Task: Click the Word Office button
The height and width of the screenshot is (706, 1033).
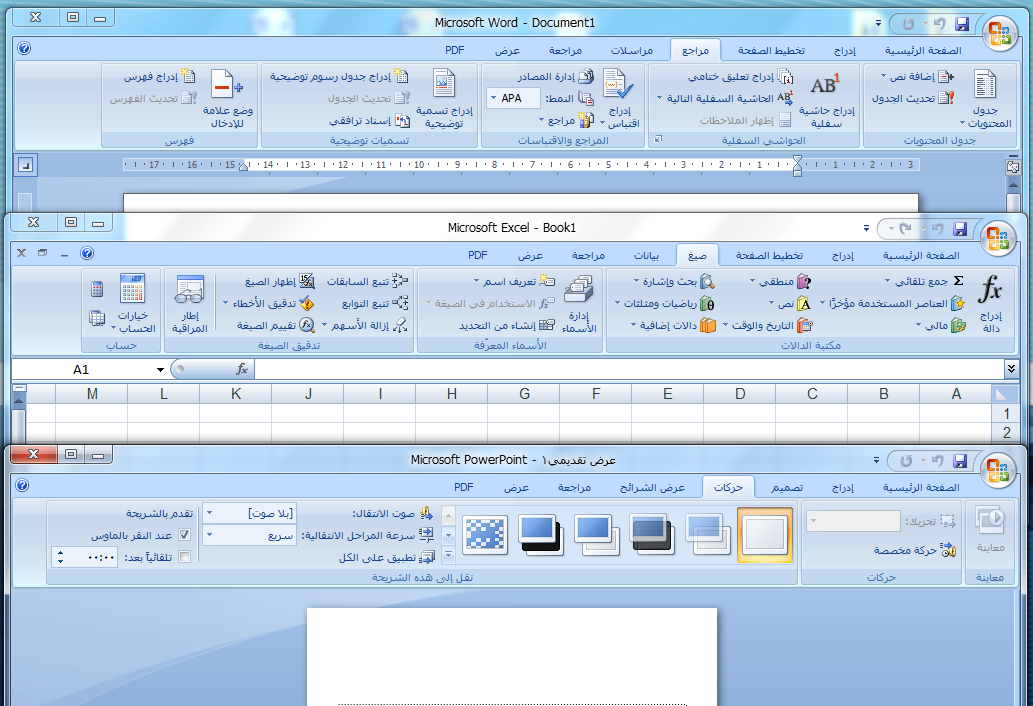Action: (x=999, y=33)
